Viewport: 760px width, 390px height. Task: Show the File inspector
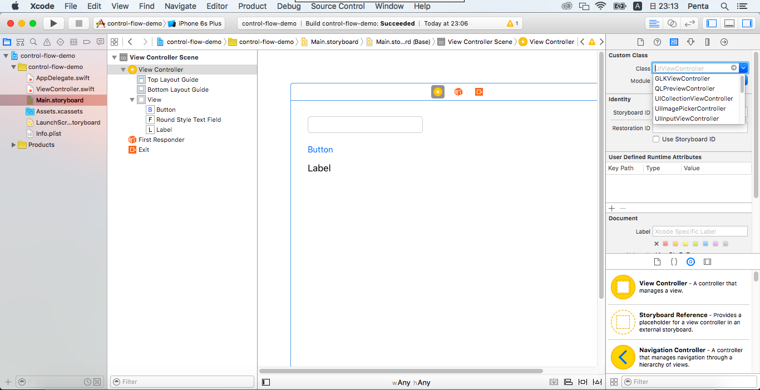(x=640, y=42)
